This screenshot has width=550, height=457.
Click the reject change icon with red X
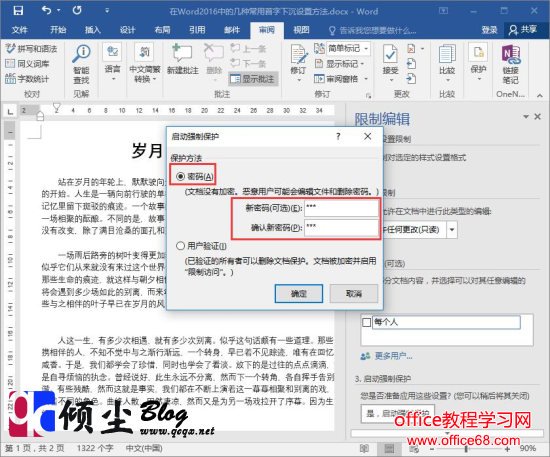point(411,48)
